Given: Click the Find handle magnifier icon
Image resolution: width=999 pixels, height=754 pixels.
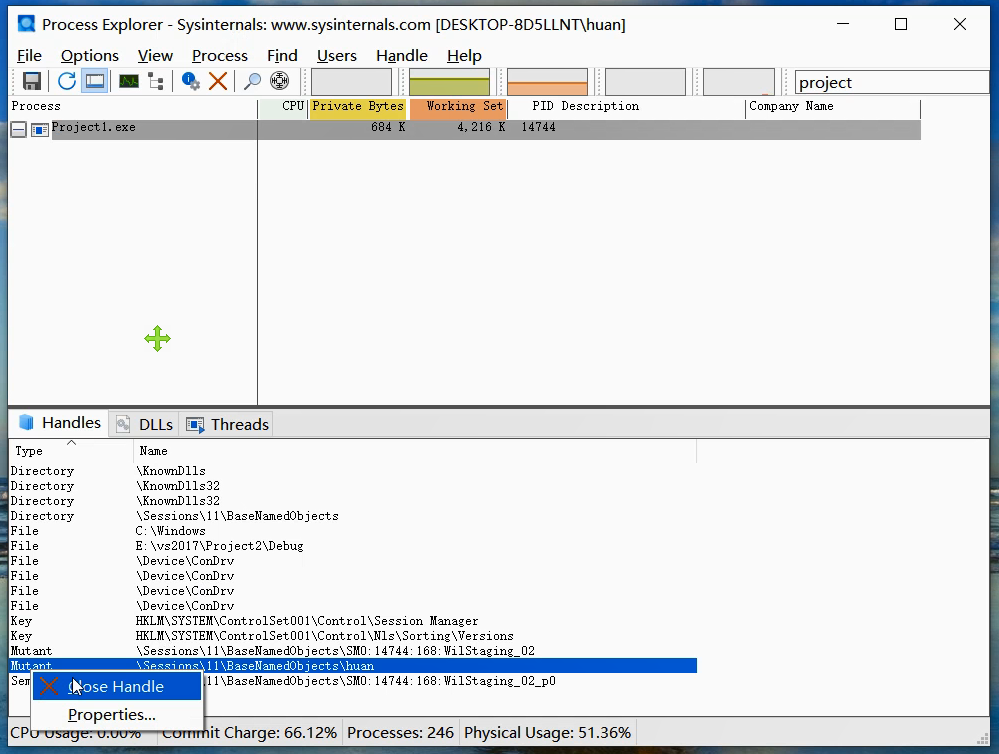Looking at the screenshot, I should tap(253, 82).
